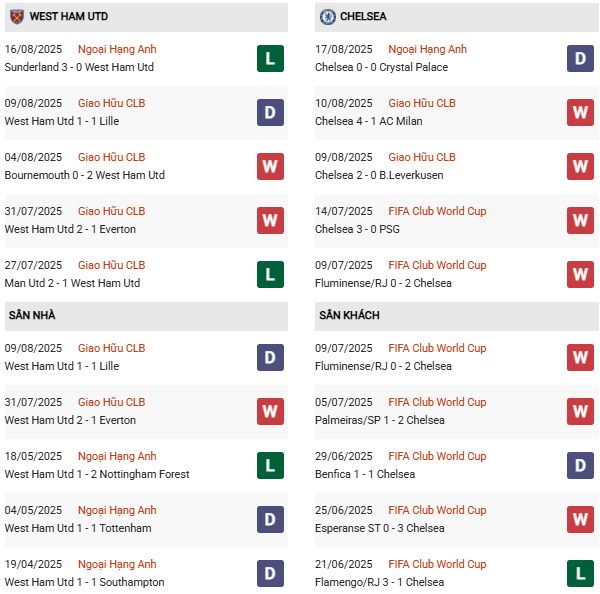600x594 pixels.
Task: Click the L badge for Sunderland 3-0 West Ham
Action: 270,59
